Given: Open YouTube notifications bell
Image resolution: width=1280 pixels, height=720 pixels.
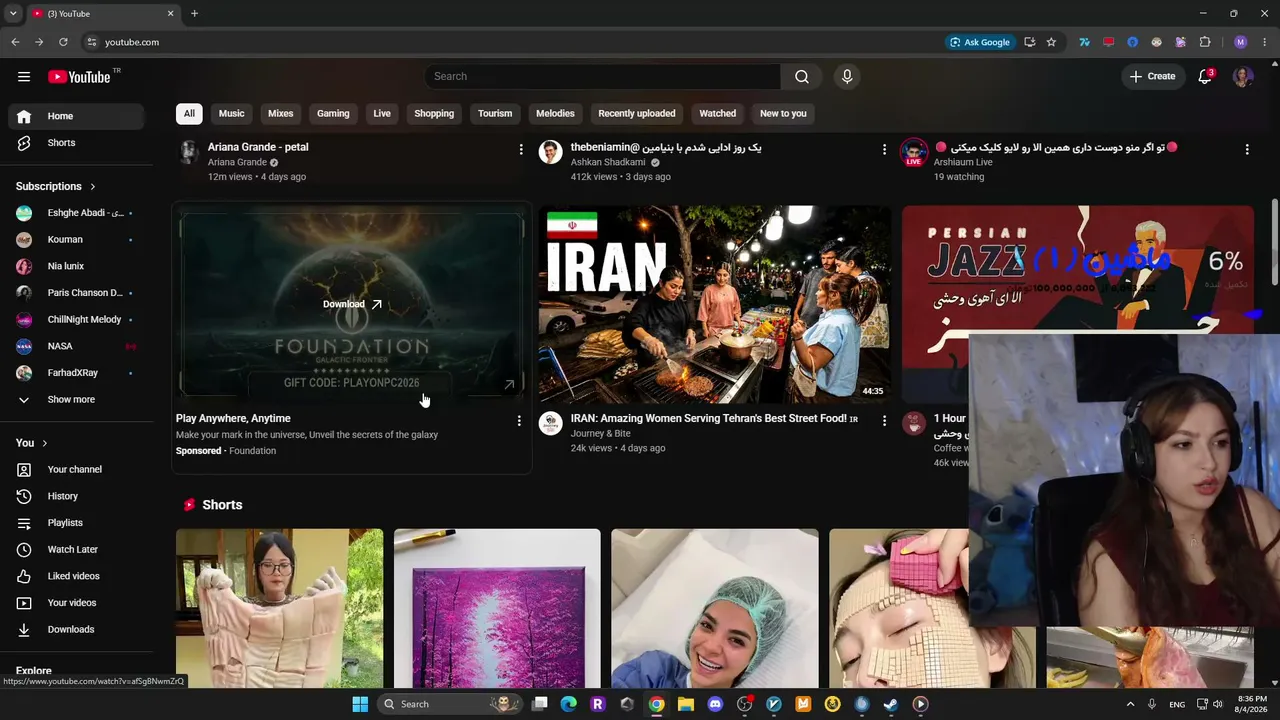Looking at the screenshot, I should [1205, 77].
